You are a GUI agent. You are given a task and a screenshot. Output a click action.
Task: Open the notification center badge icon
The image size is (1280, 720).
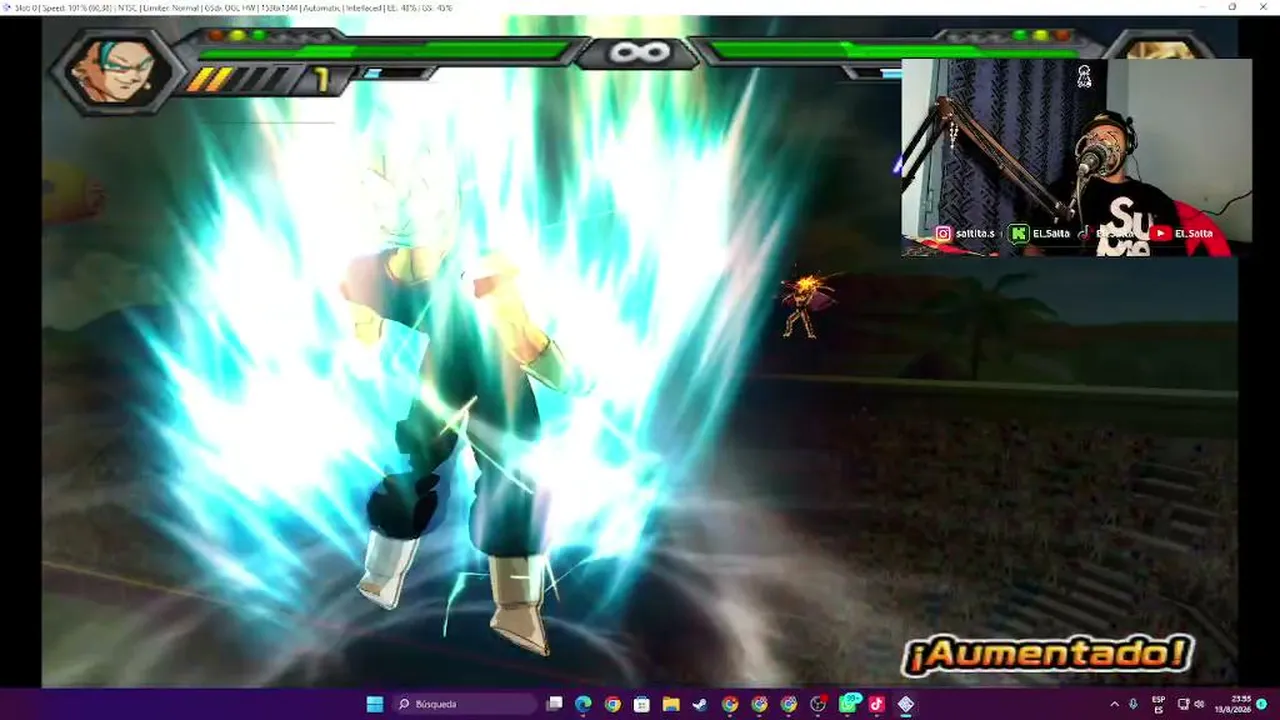click(1262, 704)
